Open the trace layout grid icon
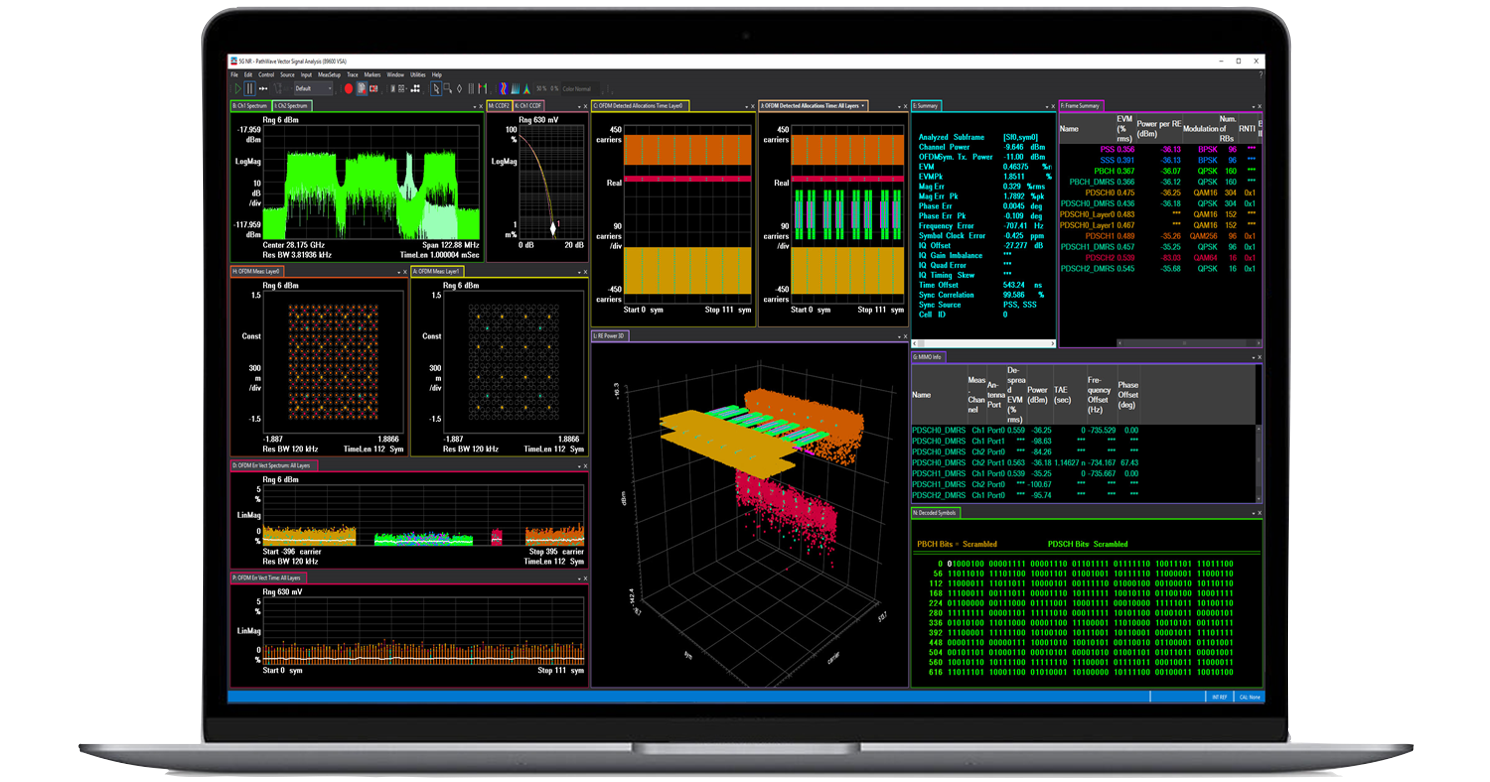Image resolution: width=1490 pixels, height=782 pixels. point(400,88)
